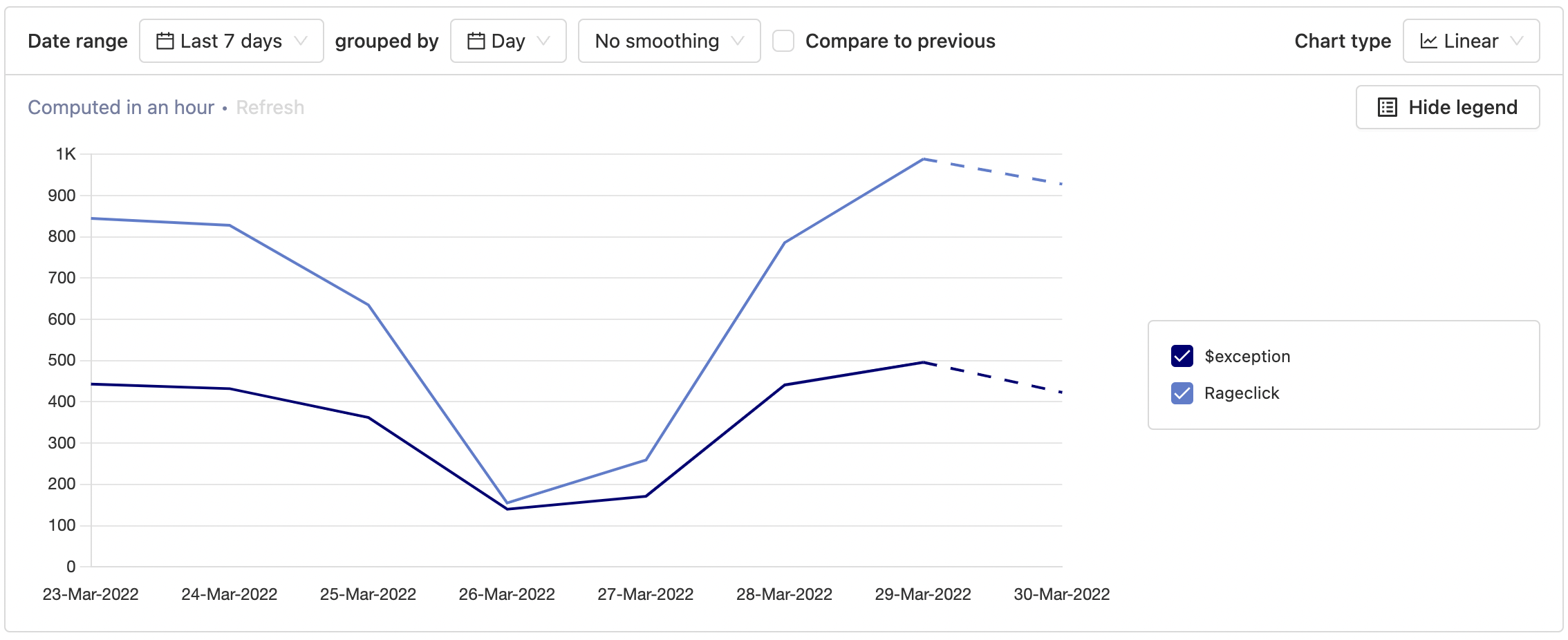Click the chevron next to Linear
Viewport: 1568px width, 640px height.
(x=1517, y=41)
